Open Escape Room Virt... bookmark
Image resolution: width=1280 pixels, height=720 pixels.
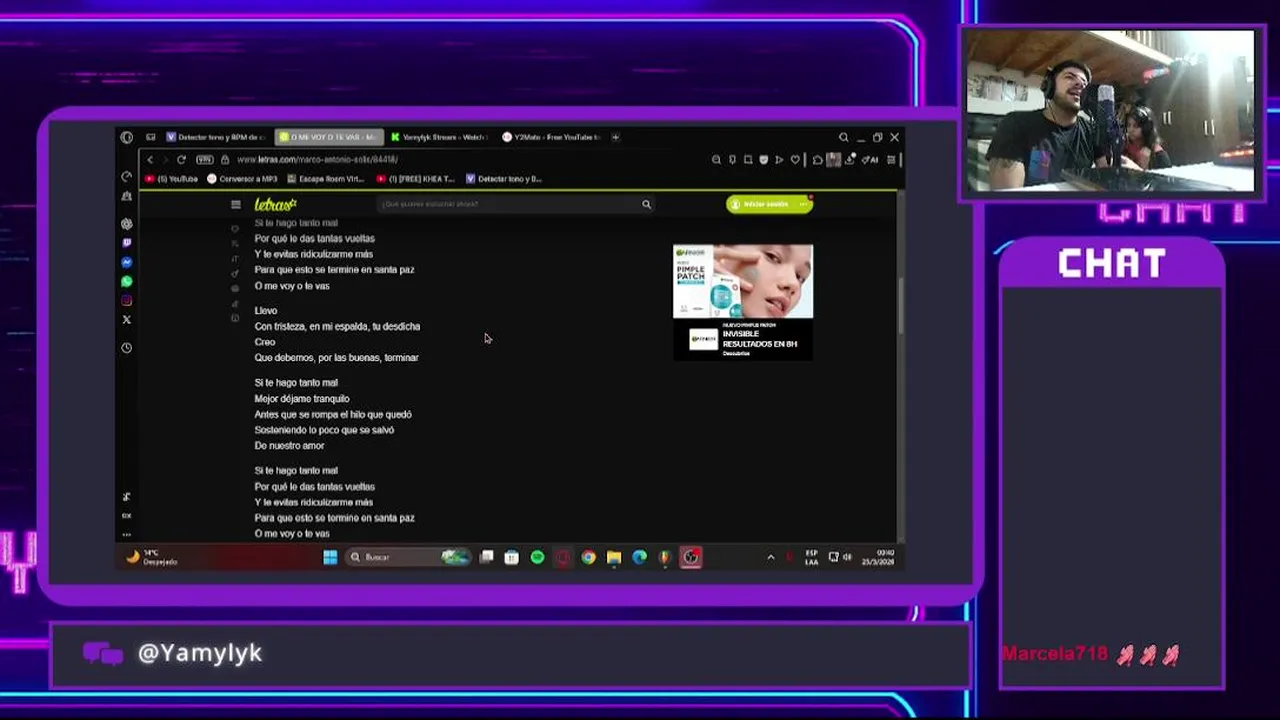[326, 179]
